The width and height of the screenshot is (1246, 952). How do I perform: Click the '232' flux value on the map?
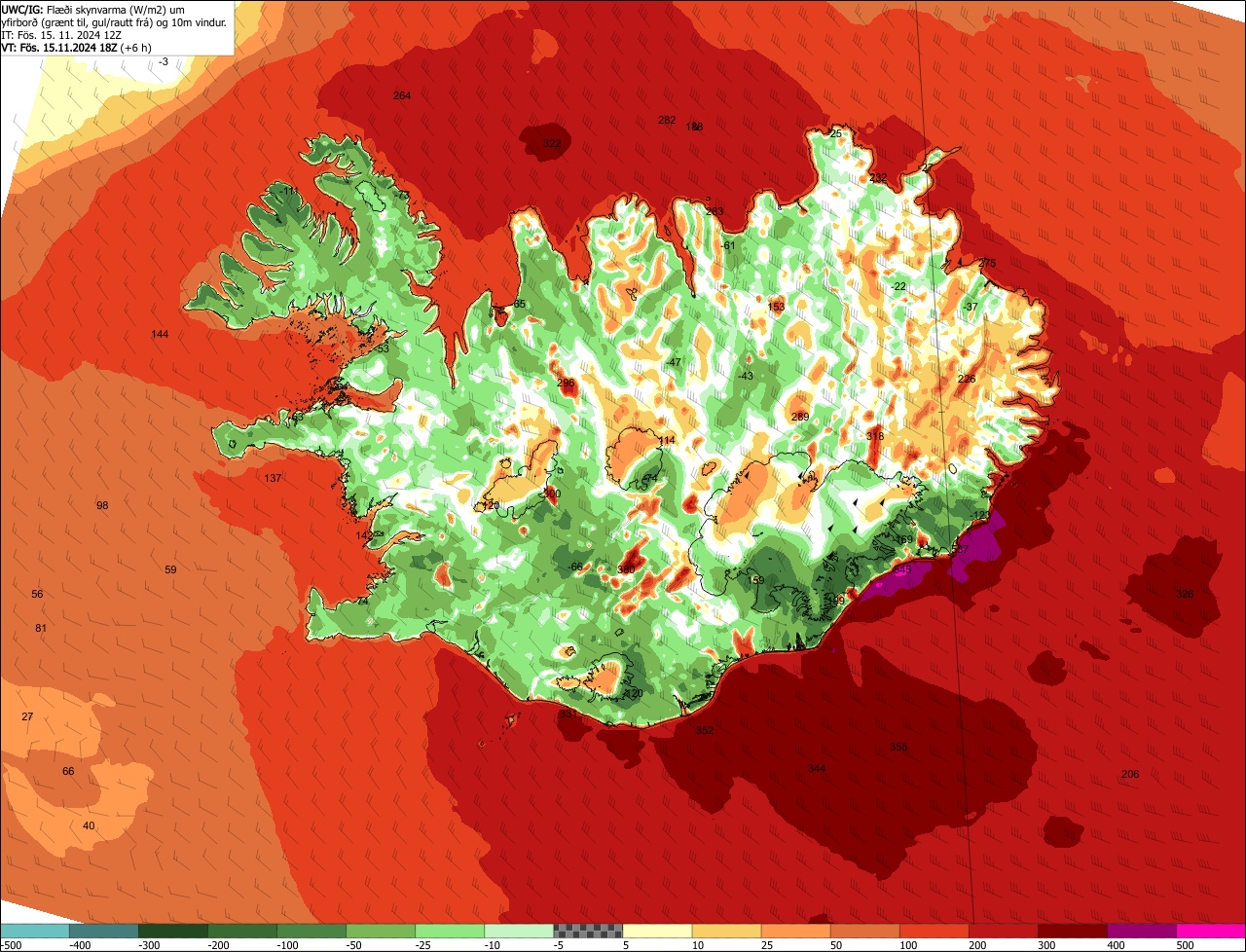[x=878, y=177]
